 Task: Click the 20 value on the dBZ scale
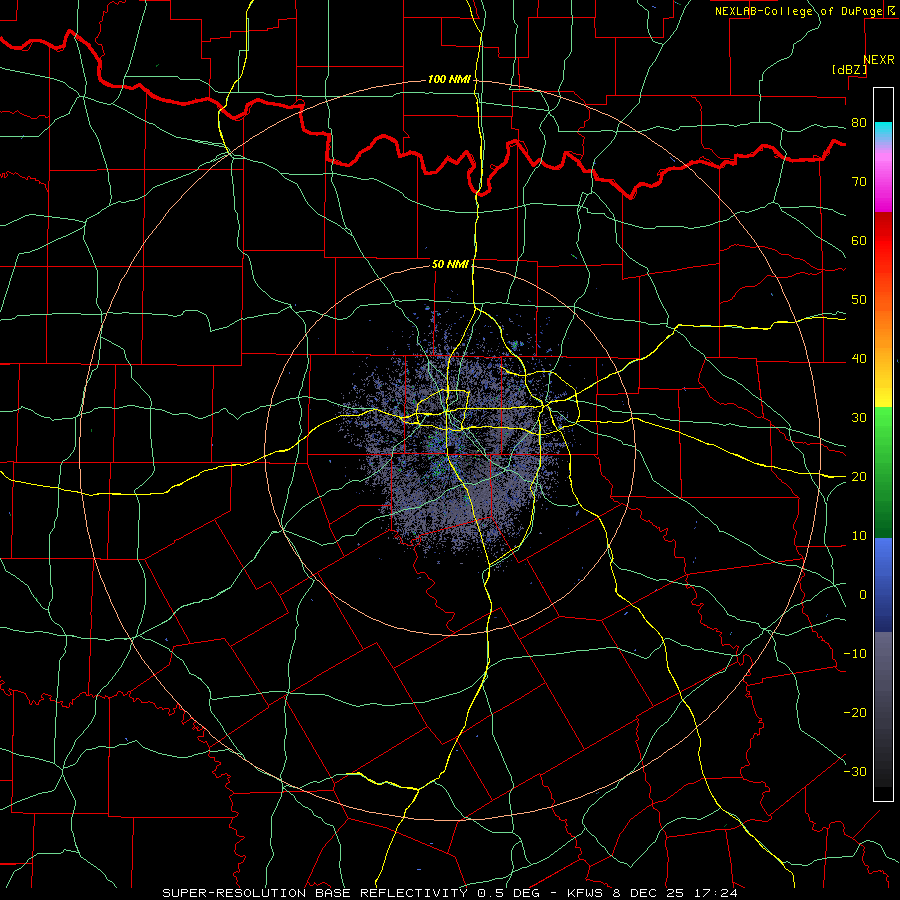pyautogui.click(x=859, y=476)
